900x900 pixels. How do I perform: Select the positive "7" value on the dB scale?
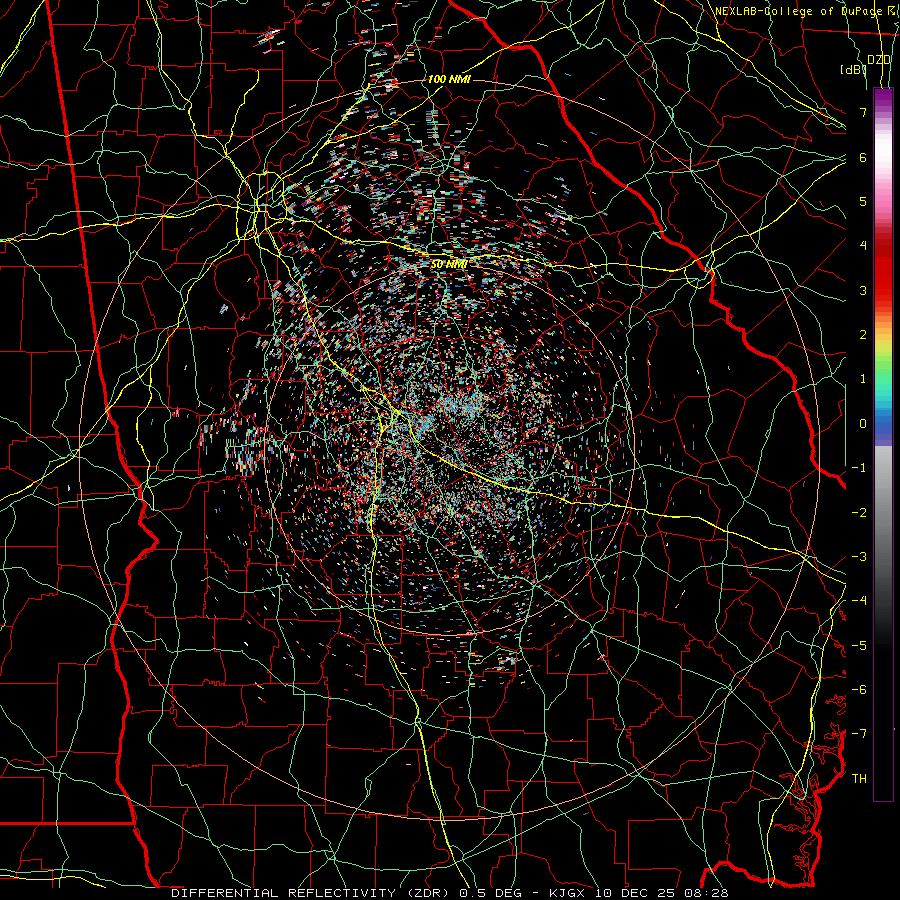click(863, 112)
